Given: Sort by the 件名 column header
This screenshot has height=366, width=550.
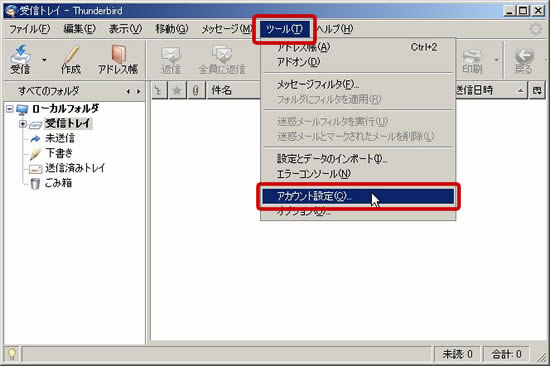Looking at the screenshot, I should [x=234, y=91].
